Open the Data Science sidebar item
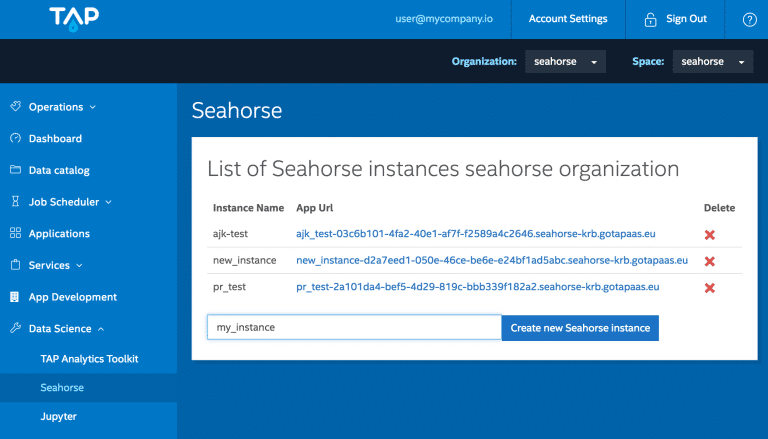 [60, 328]
